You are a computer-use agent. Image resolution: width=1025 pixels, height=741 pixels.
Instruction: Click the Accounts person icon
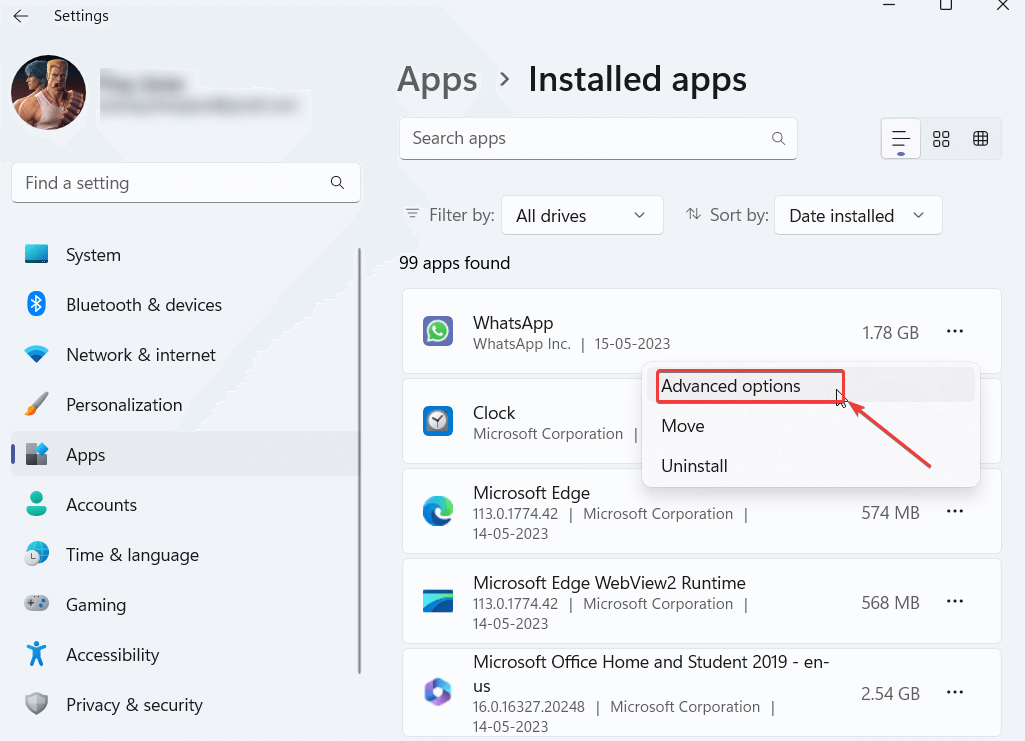pos(36,504)
